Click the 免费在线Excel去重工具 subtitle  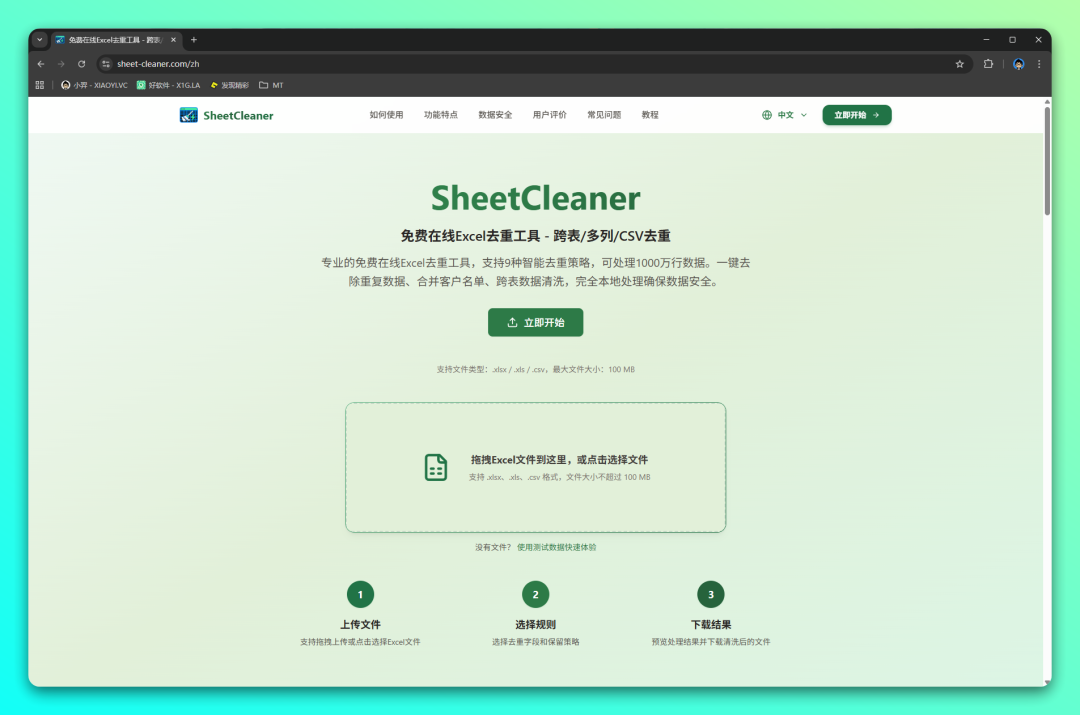click(535, 236)
